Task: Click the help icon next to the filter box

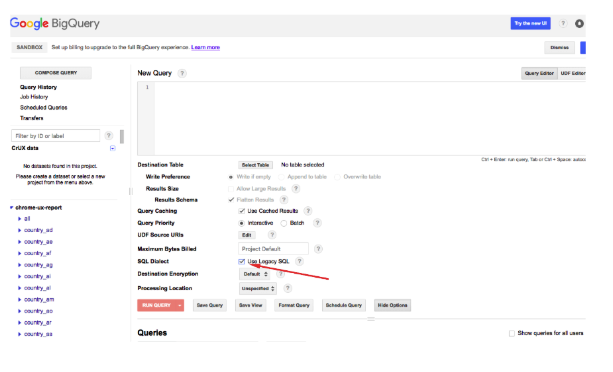Action: (x=109, y=136)
